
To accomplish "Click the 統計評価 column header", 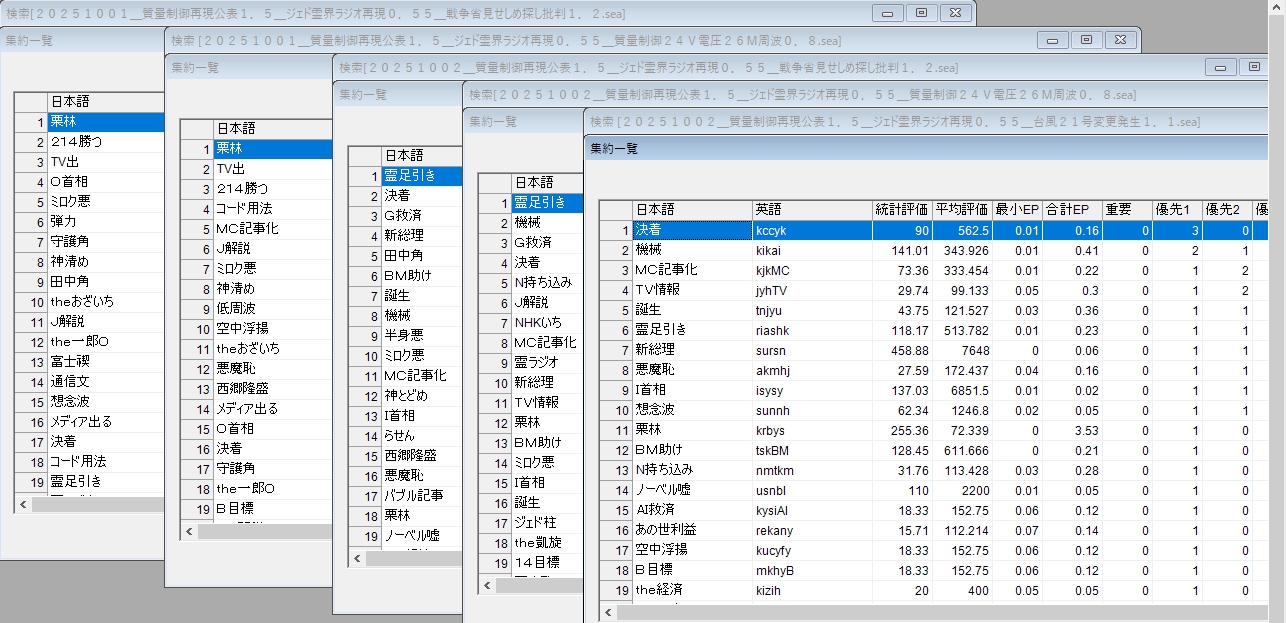I will pos(901,209).
